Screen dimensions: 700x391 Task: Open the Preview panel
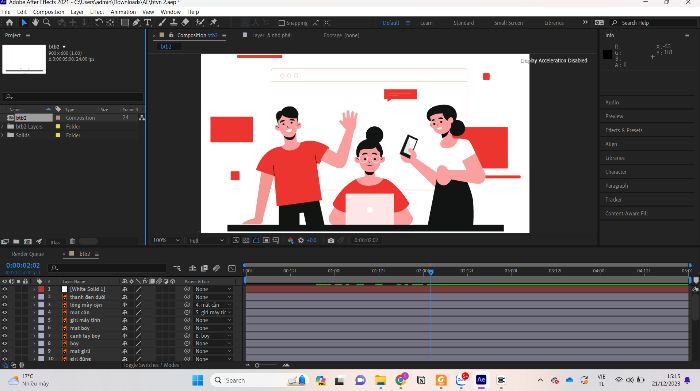coord(614,116)
